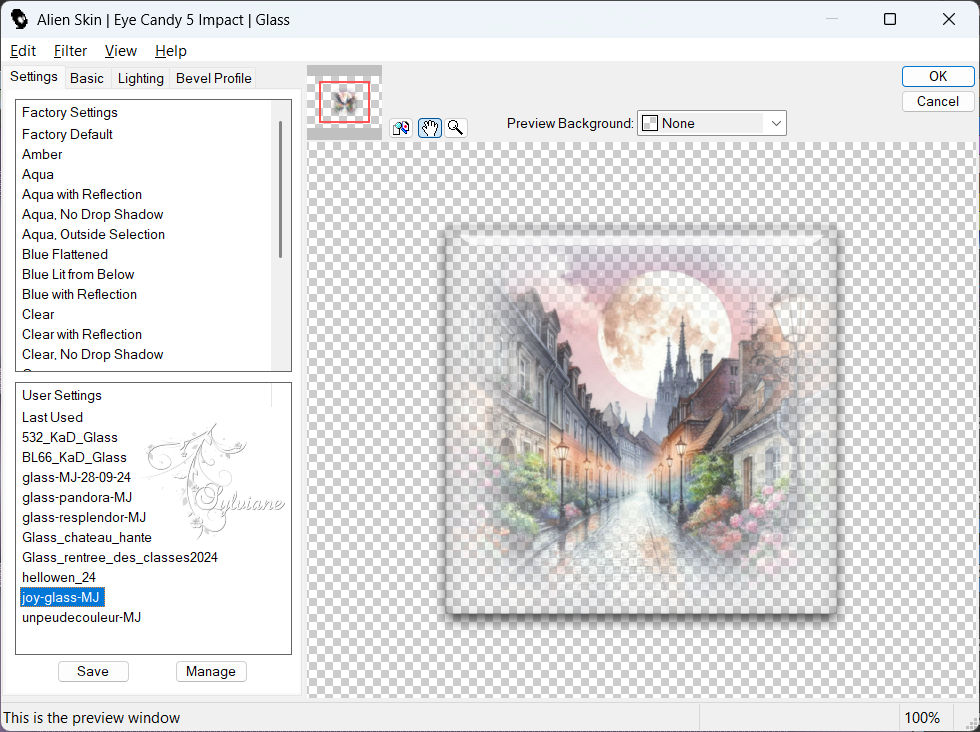This screenshot has height=732, width=980.
Task: Open the Help menu
Action: (x=171, y=51)
